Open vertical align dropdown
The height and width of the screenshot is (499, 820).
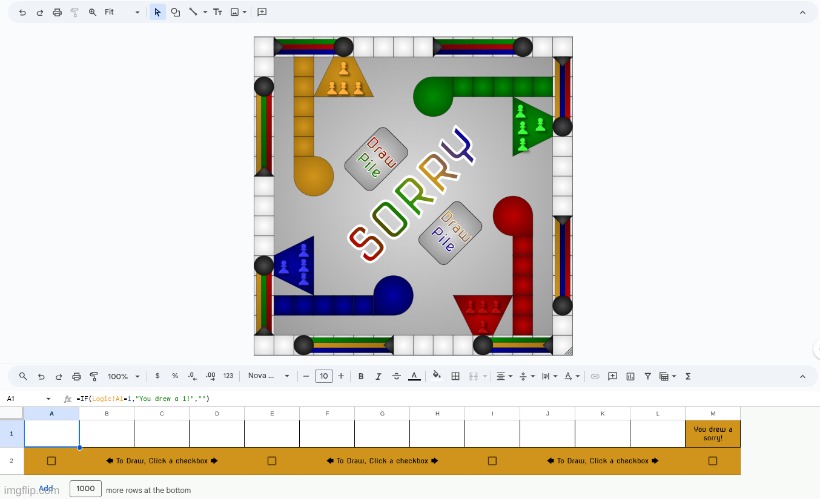(x=527, y=376)
